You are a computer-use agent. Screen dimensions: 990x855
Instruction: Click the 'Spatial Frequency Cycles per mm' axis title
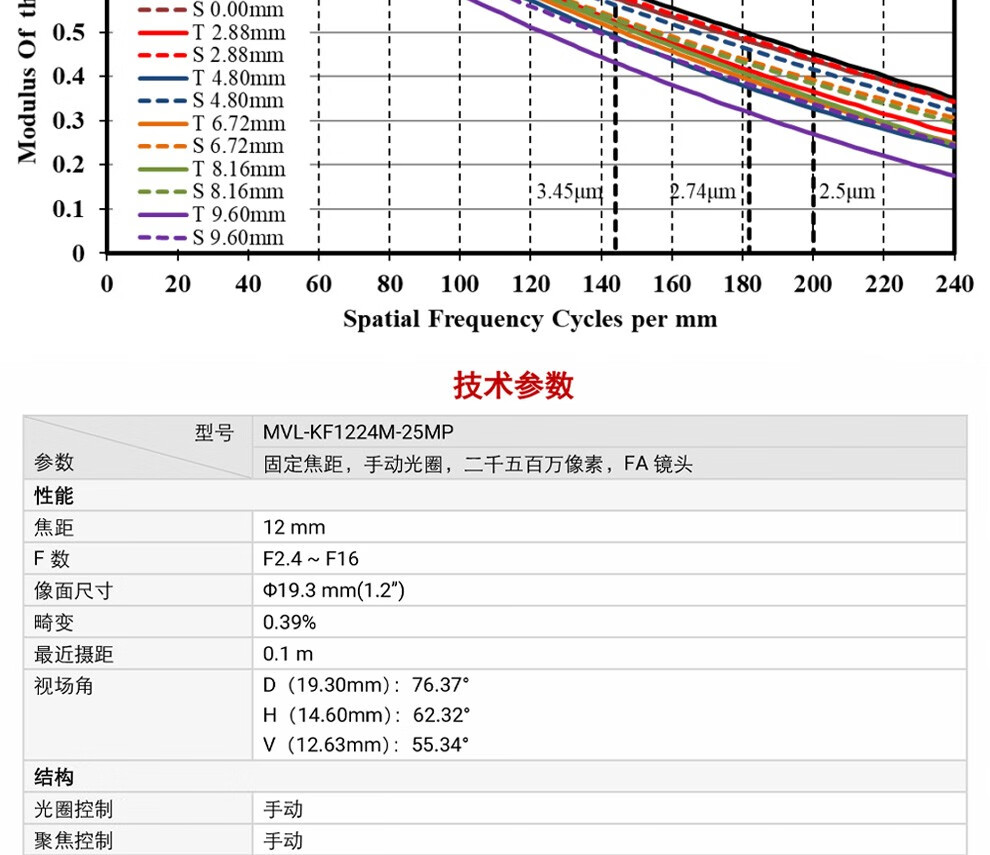click(530, 320)
